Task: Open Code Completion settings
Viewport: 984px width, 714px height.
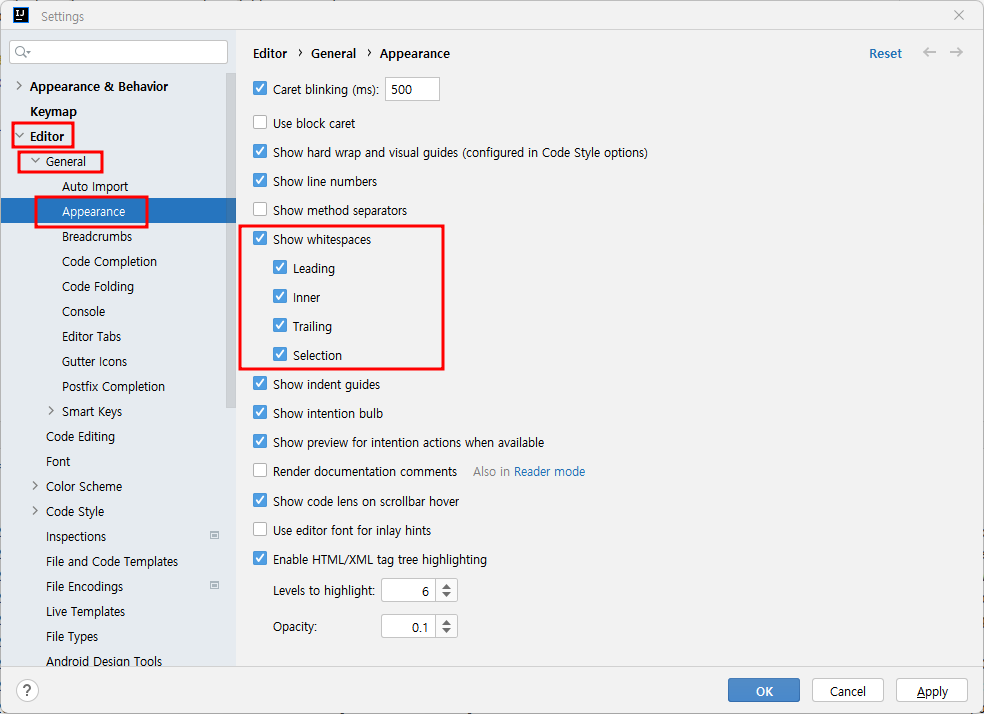Action: click(x=109, y=262)
